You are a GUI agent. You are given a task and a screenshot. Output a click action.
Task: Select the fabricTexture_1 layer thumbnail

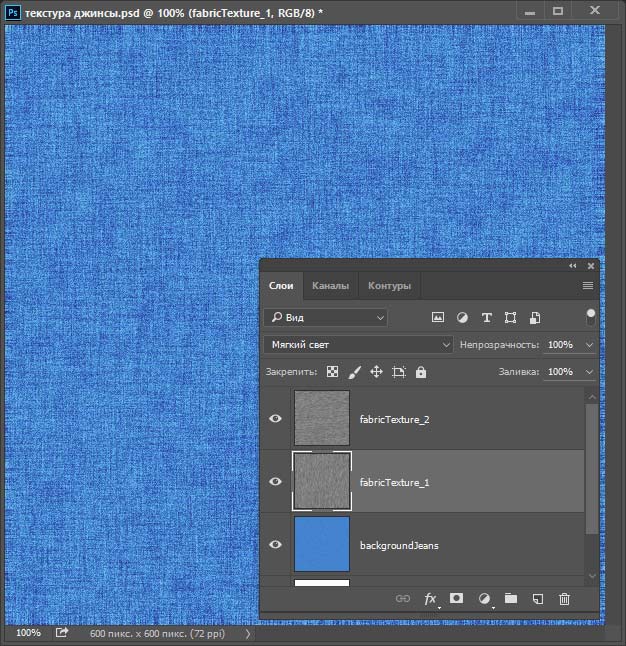(322, 481)
